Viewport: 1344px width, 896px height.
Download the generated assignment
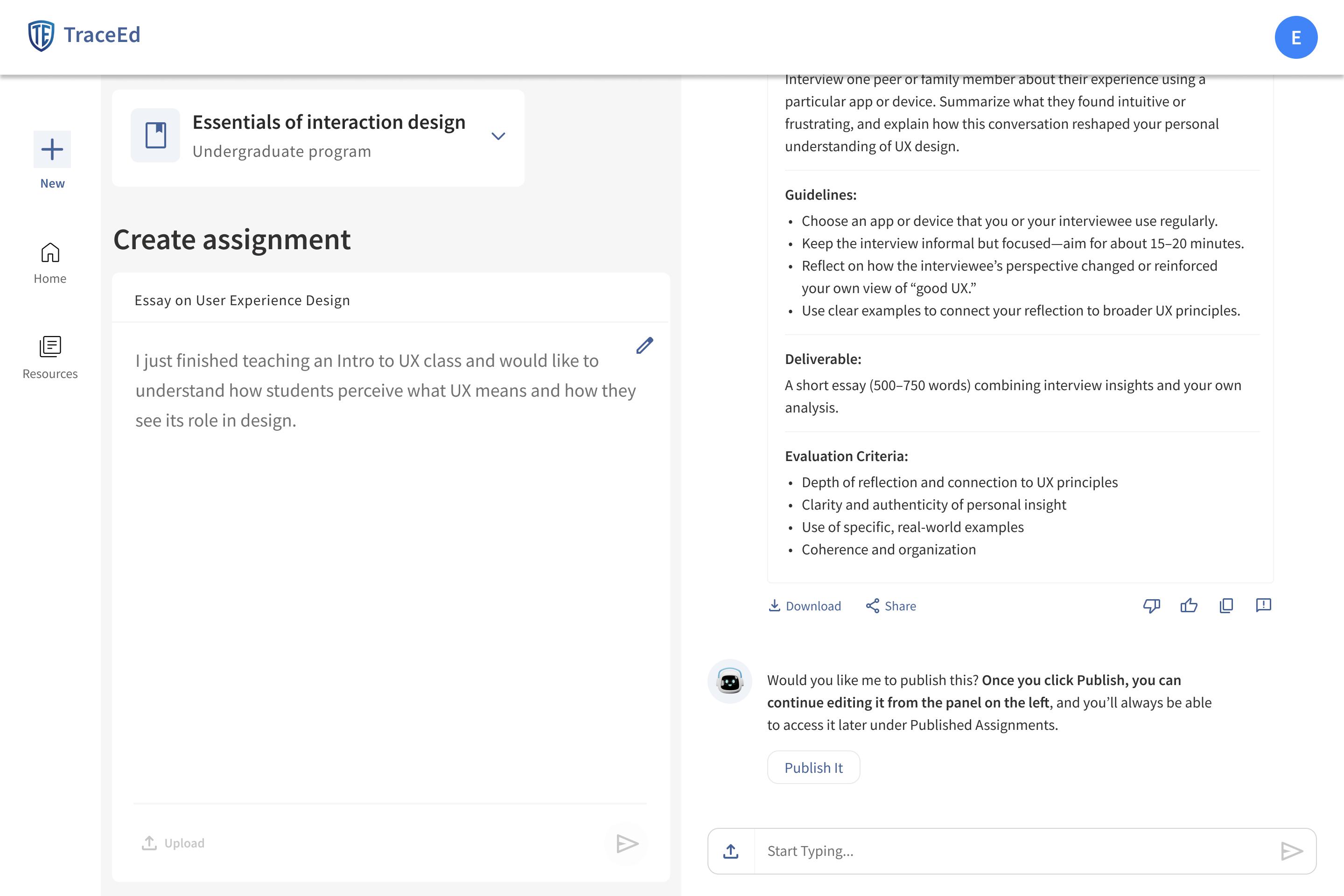click(805, 606)
